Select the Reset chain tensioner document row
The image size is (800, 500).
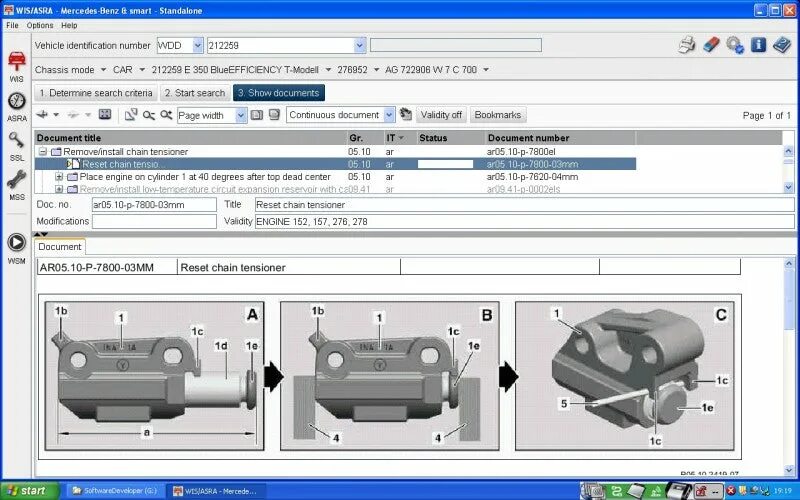pyautogui.click(x=335, y=164)
